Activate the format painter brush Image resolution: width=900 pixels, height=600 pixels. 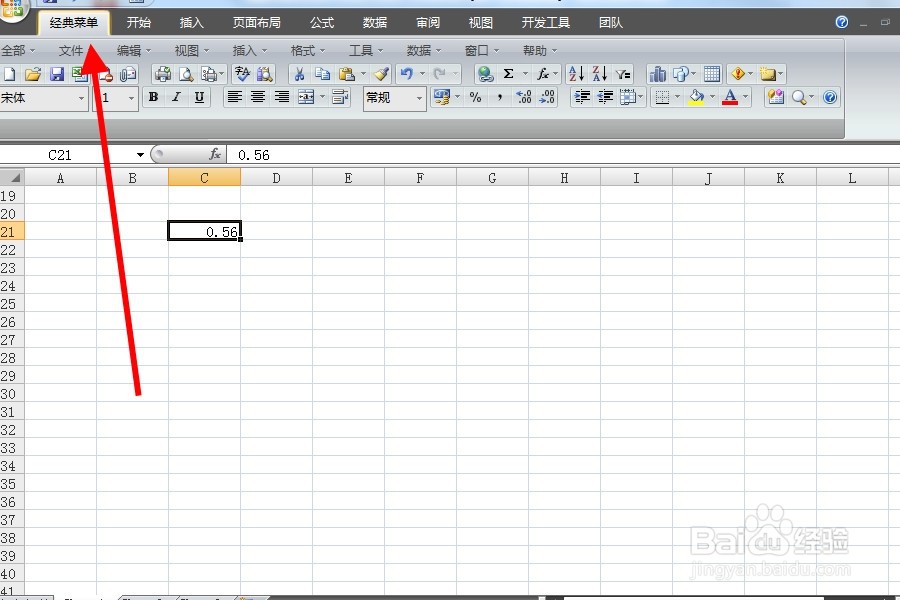(381, 74)
